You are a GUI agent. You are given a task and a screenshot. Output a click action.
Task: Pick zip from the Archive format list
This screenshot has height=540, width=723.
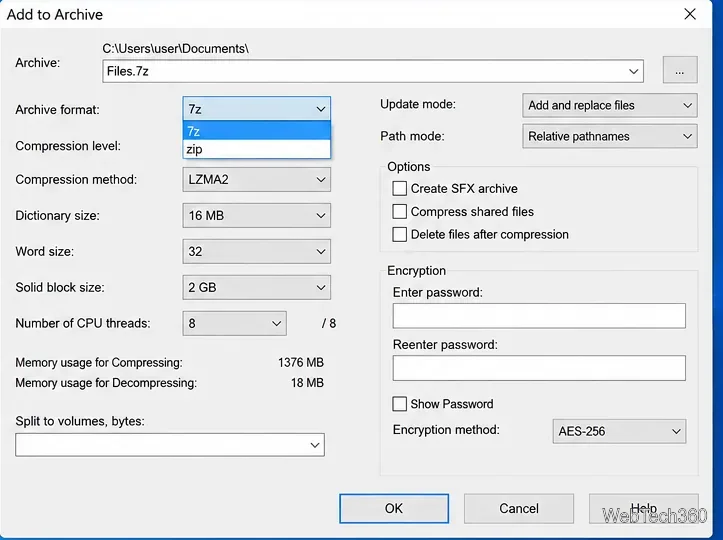256,149
